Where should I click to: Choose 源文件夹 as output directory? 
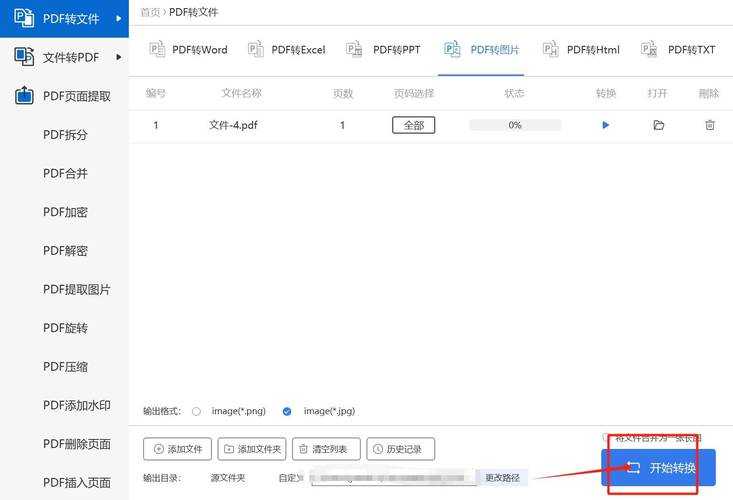228,478
